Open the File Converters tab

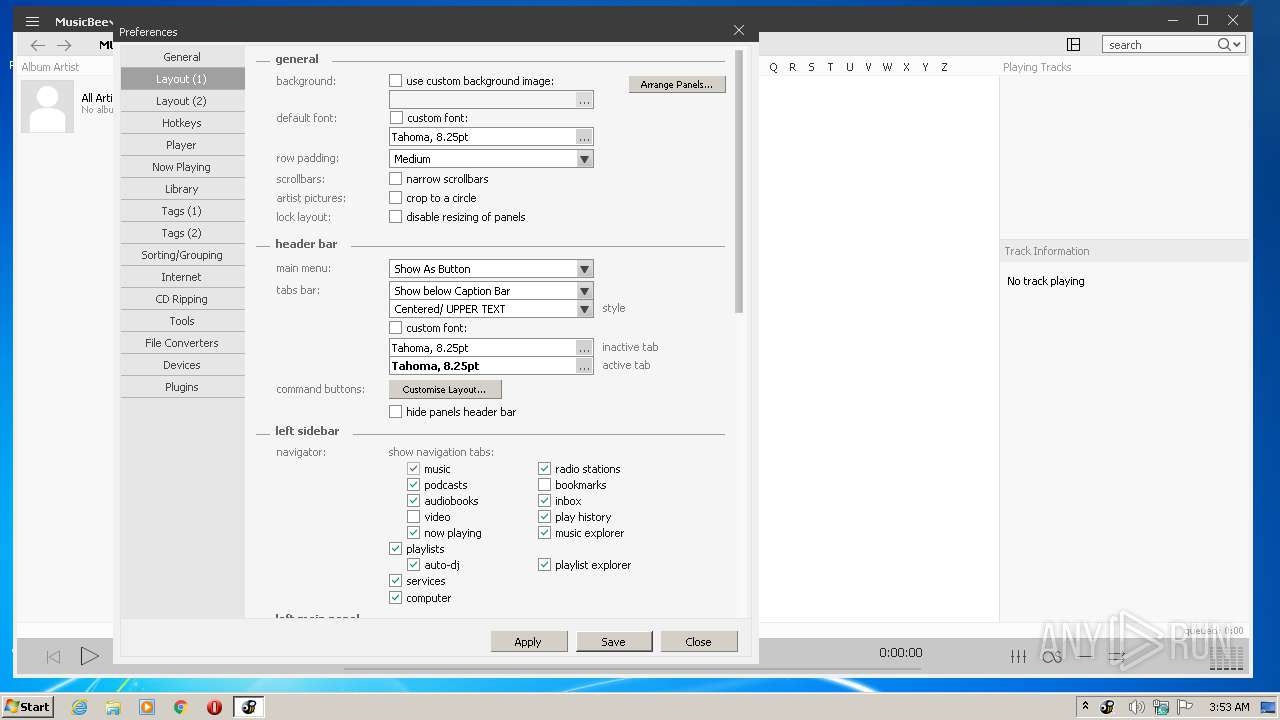tap(182, 343)
